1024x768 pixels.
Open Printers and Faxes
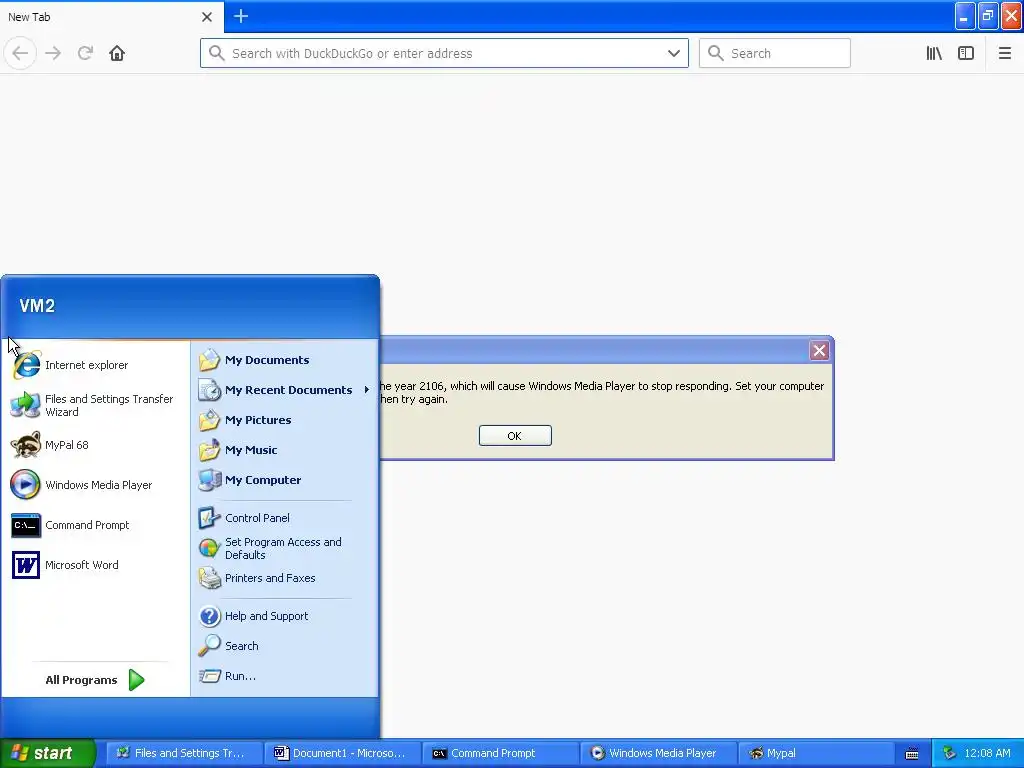(x=270, y=578)
